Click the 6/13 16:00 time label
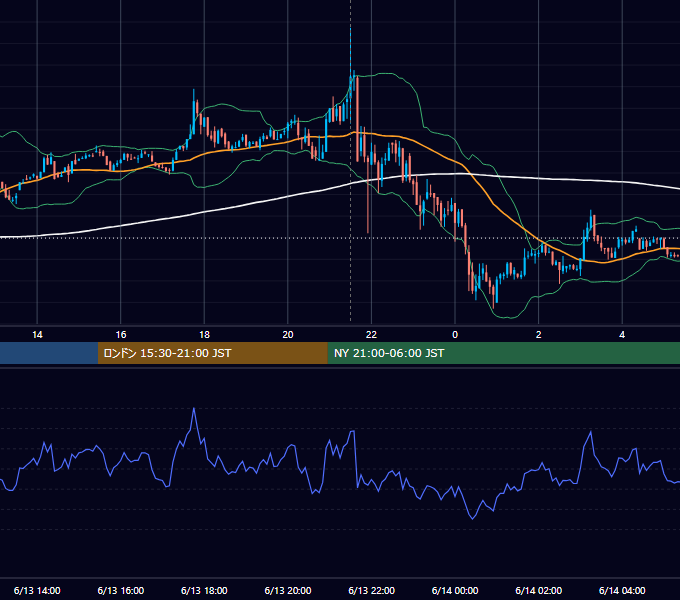 (x=121, y=590)
